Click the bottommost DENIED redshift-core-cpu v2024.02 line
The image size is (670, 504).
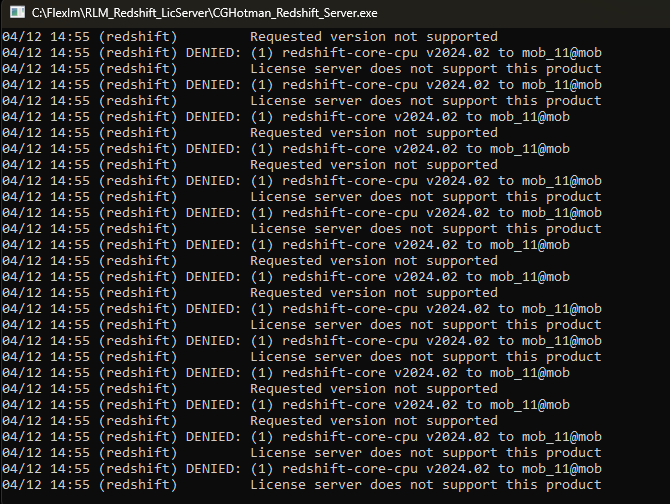[x=302, y=469]
